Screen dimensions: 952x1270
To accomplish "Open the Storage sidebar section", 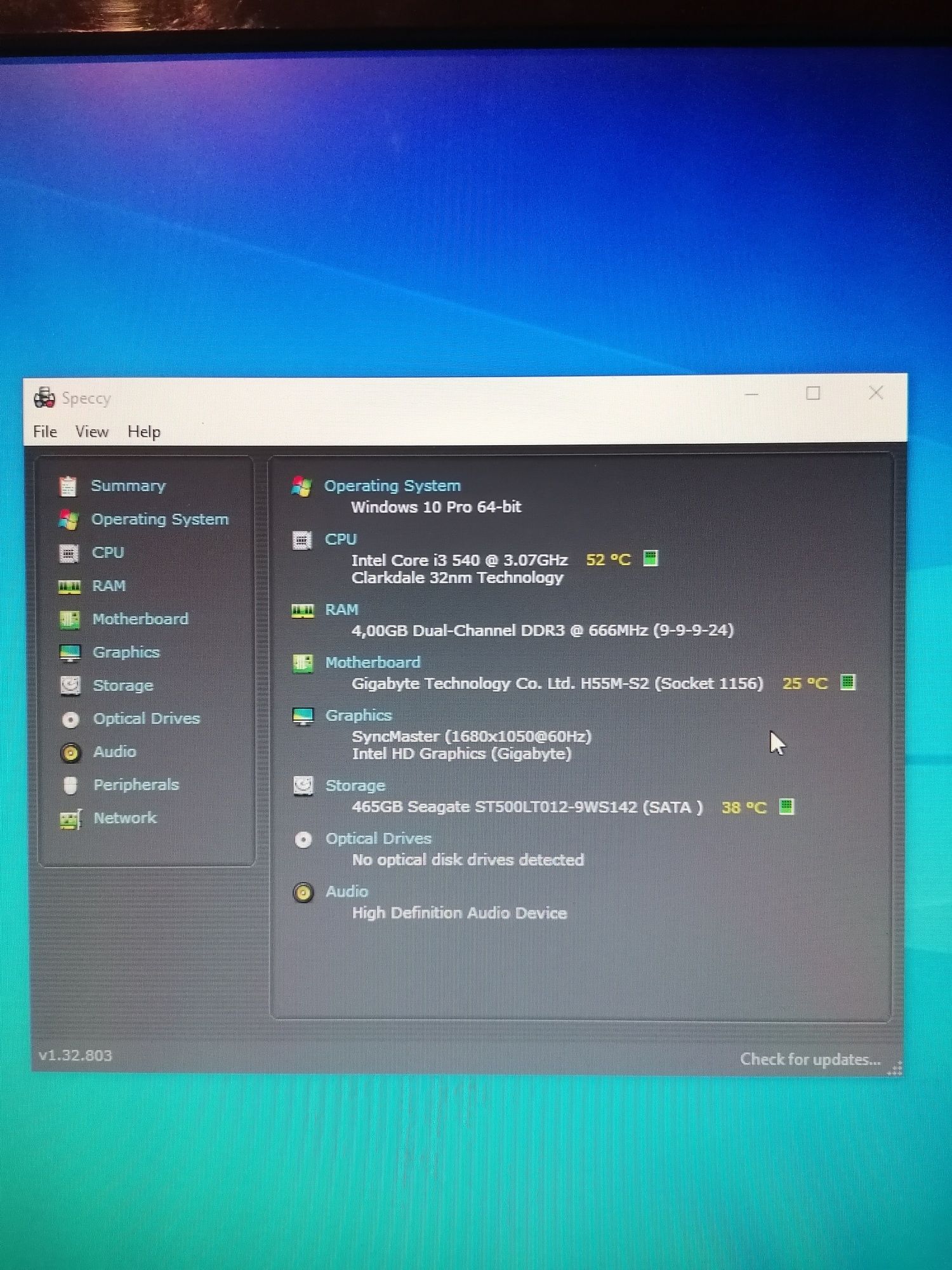I will [123, 686].
